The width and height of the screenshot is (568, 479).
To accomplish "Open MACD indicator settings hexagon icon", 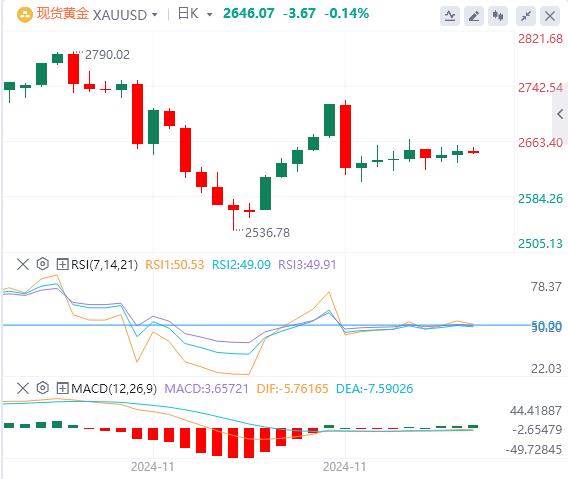I will click(43, 388).
